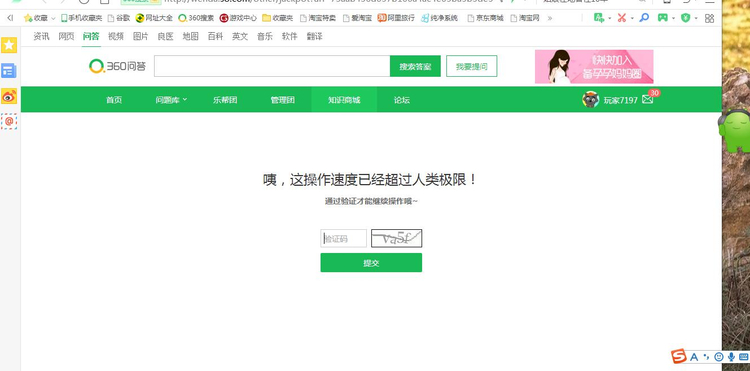Screen dimensions: 750x371
Task: Open the 360搜索 bookmark
Action: pyautogui.click(x=196, y=18)
